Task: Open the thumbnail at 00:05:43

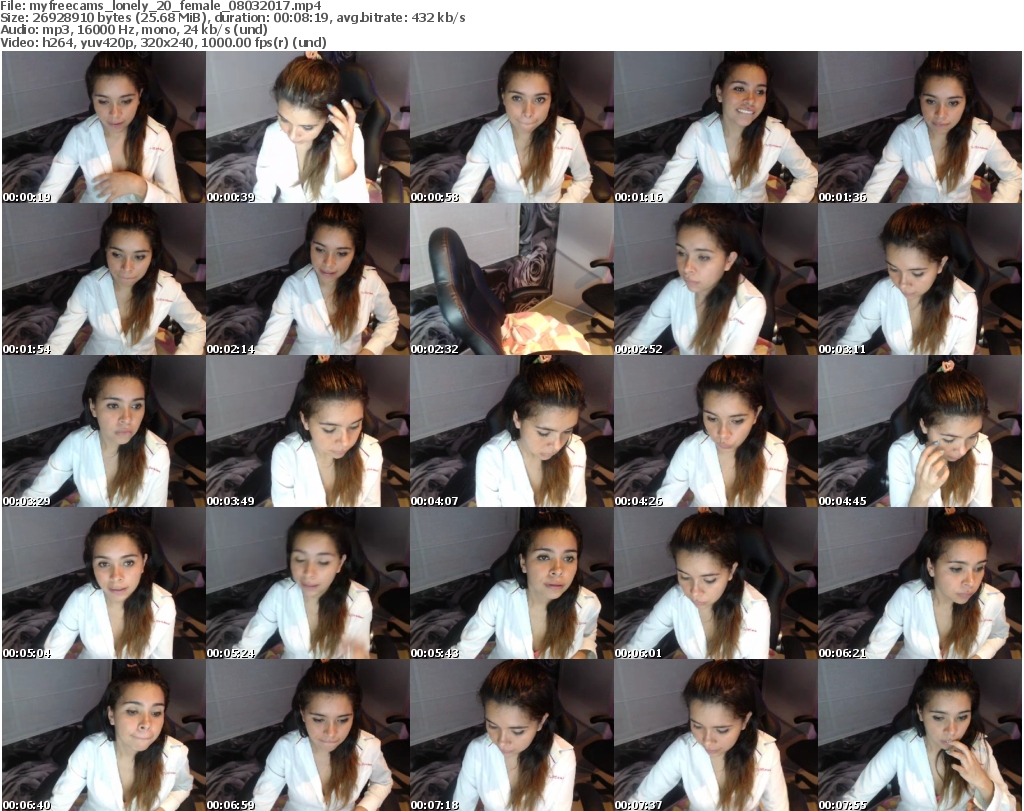Action: pyautogui.click(x=512, y=583)
